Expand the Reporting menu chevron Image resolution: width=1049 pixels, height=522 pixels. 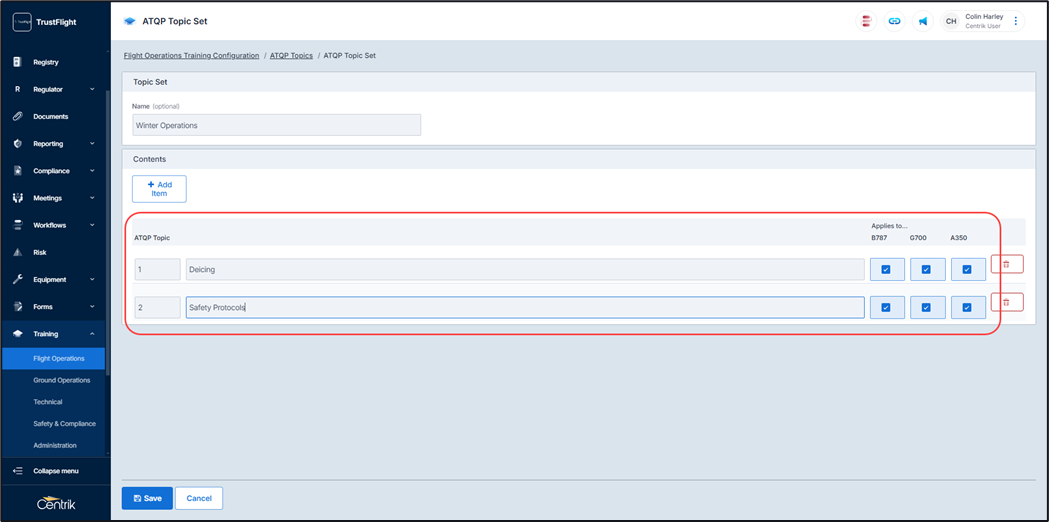pyautogui.click(x=92, y=144)
